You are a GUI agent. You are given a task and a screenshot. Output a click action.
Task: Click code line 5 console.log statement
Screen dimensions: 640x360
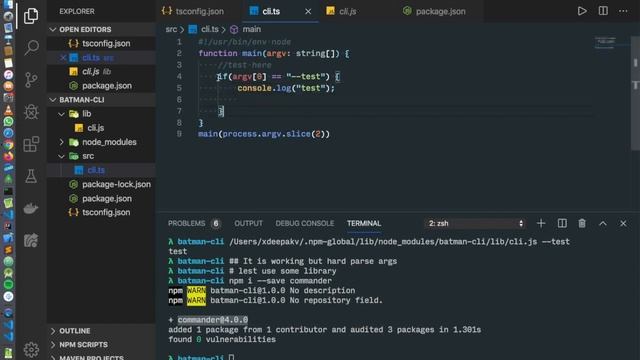[286, 88]
